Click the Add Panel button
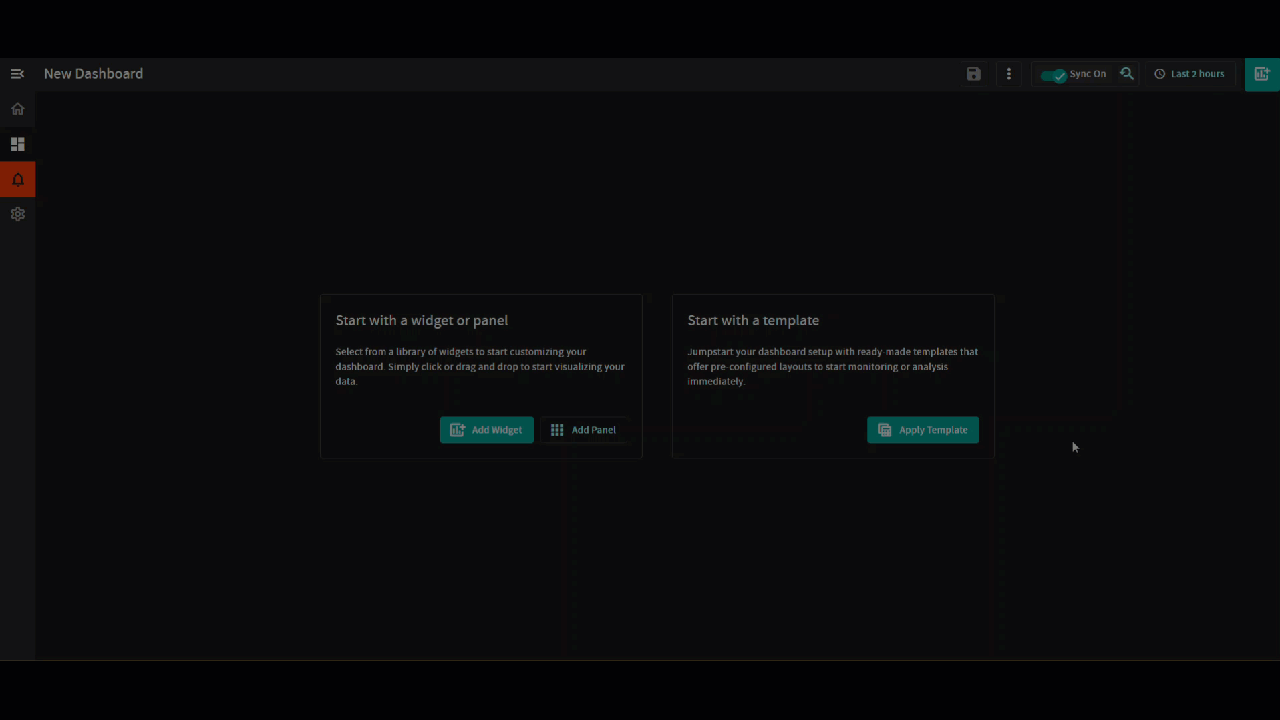 584,430
